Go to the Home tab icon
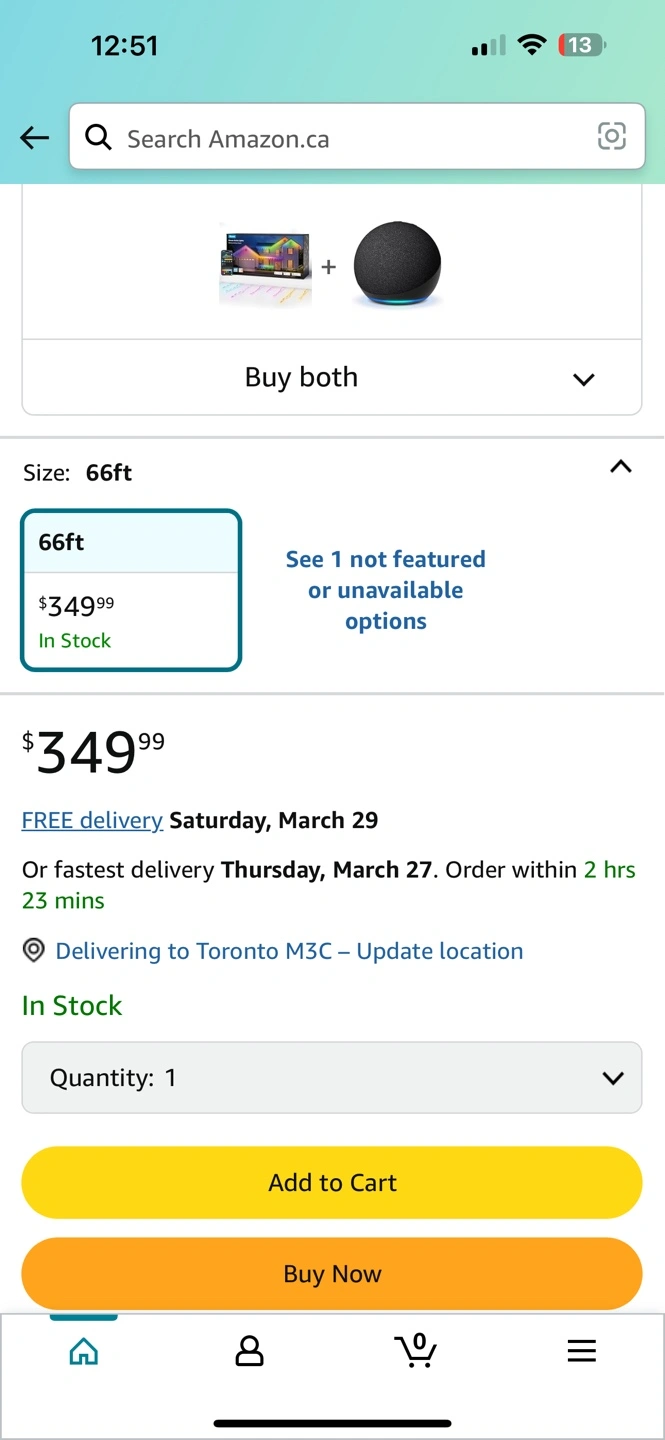Screen dimensions: 665x1440 point(84,1352)
